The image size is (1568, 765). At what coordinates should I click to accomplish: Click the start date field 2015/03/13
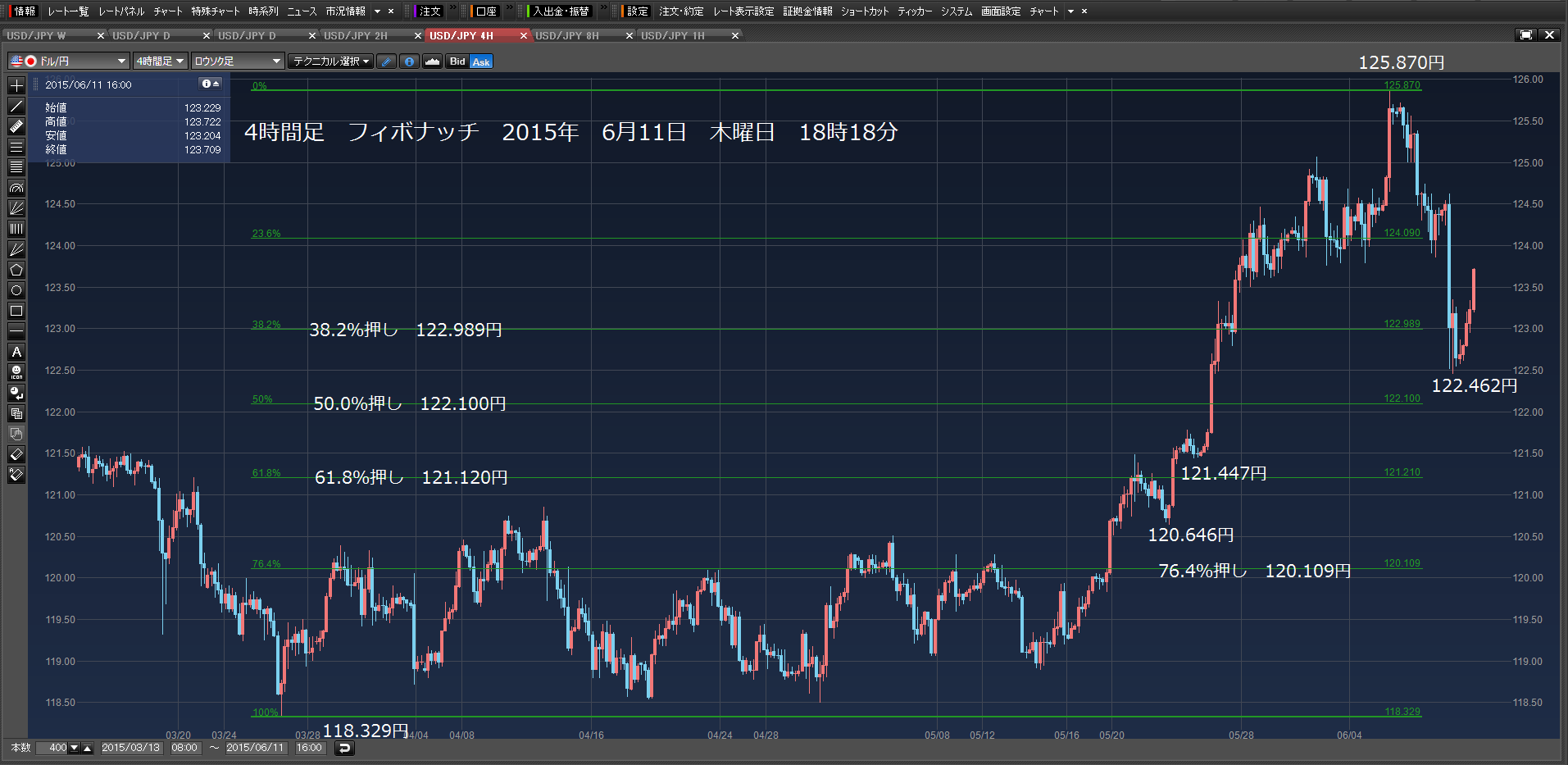coord(131,748)
